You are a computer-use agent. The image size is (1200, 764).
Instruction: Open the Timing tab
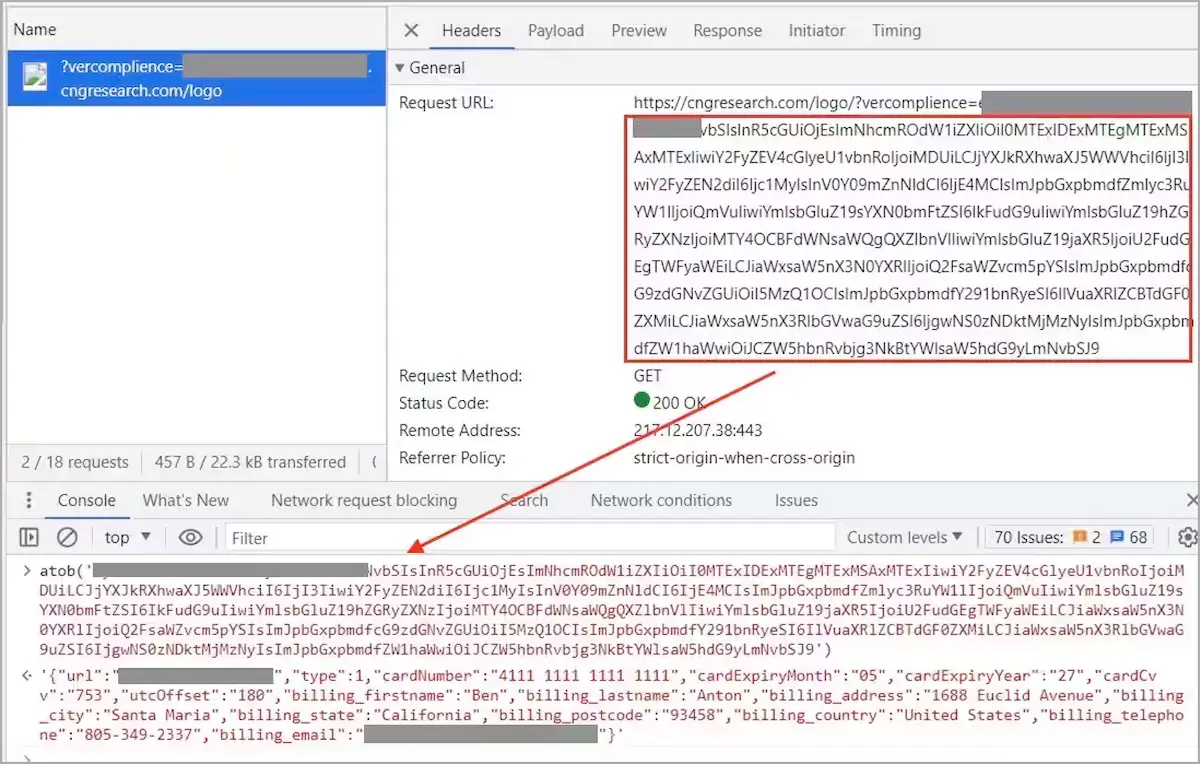tap(896, 31)
